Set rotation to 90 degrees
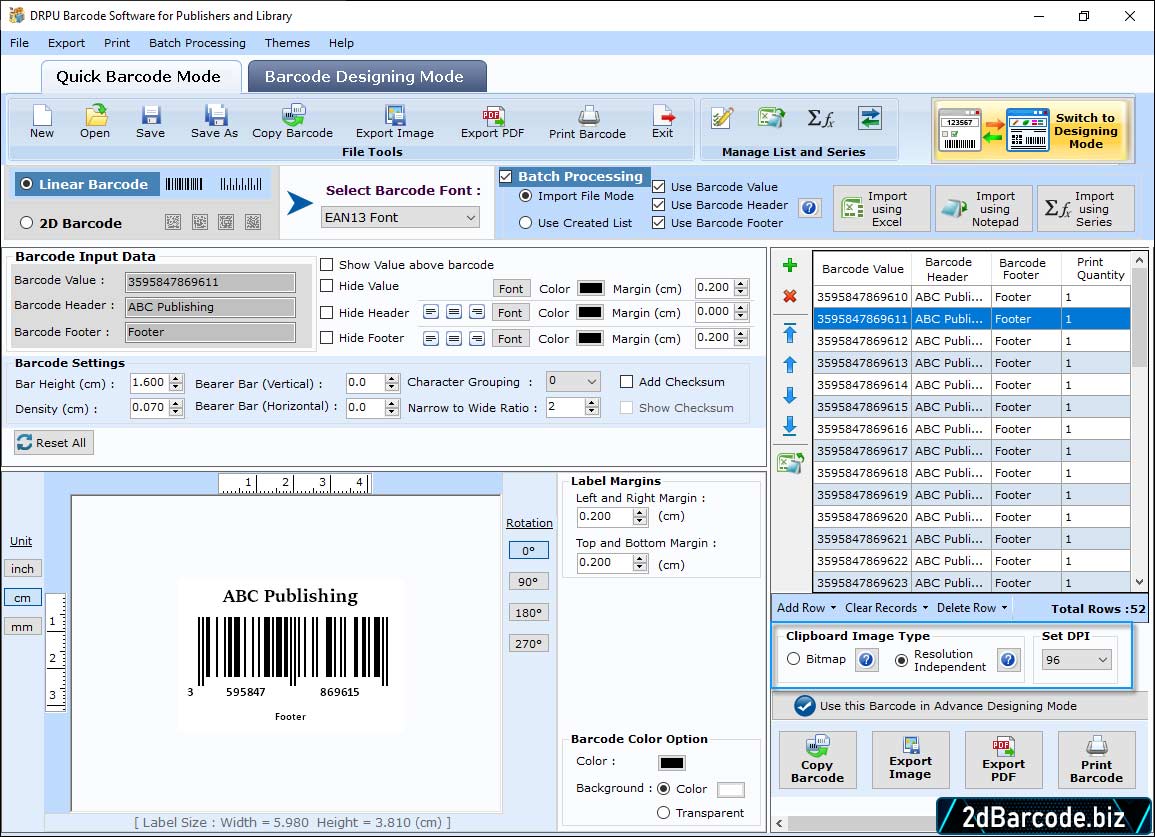Viewport: 1155px width, 837px height. 528,581
